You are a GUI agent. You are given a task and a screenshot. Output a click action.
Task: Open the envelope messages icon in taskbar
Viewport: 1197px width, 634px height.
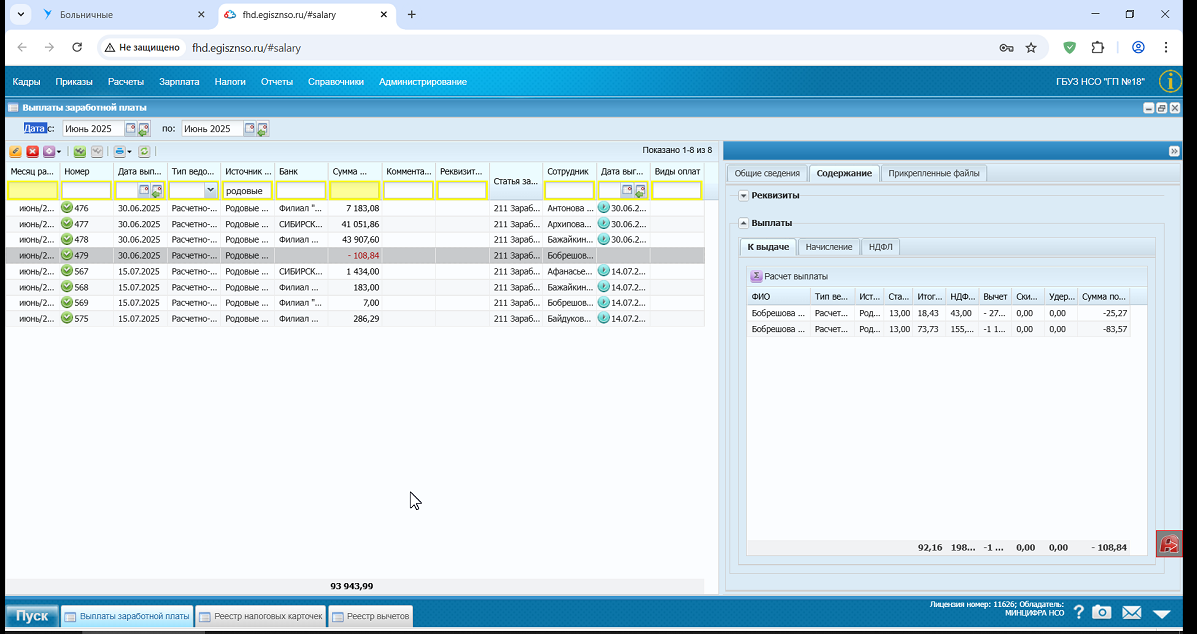click(1131, 612)
